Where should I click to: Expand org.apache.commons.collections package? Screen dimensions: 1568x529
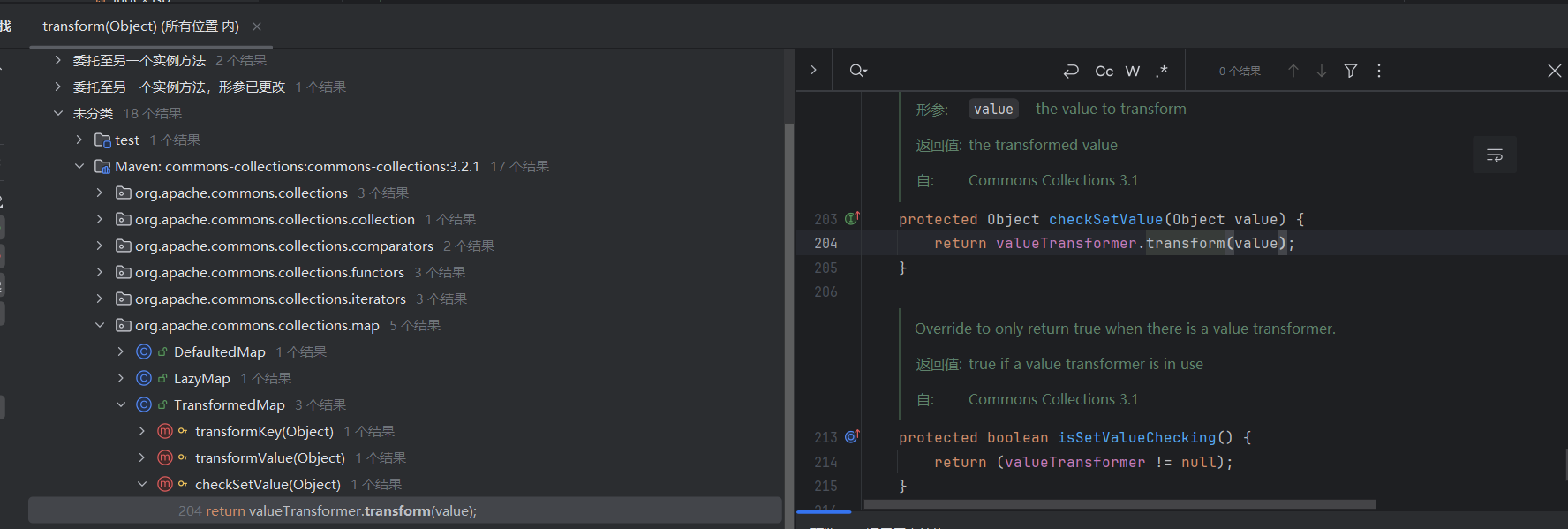[100, 193]
